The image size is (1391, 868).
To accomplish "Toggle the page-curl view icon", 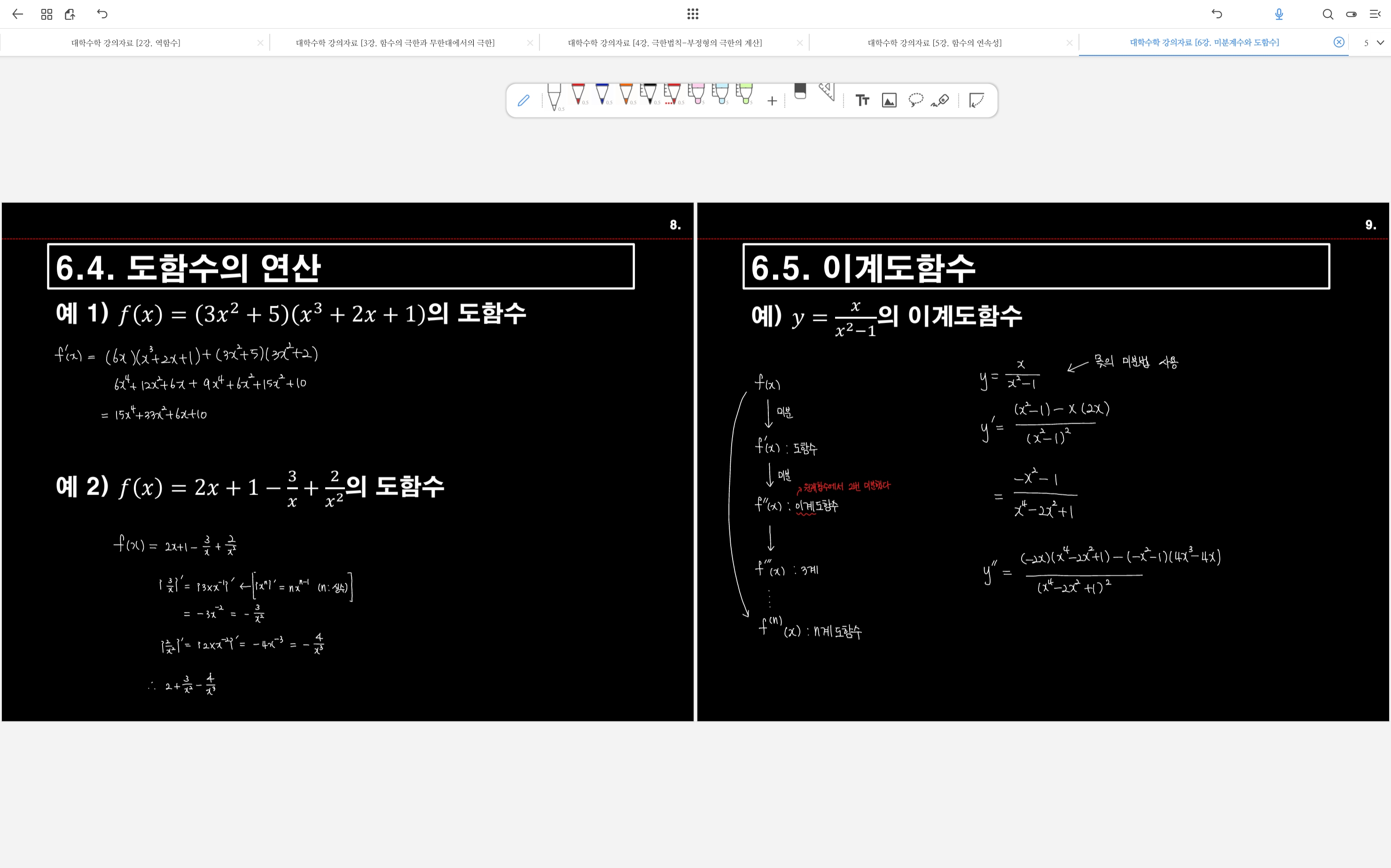I will point(977,101).
